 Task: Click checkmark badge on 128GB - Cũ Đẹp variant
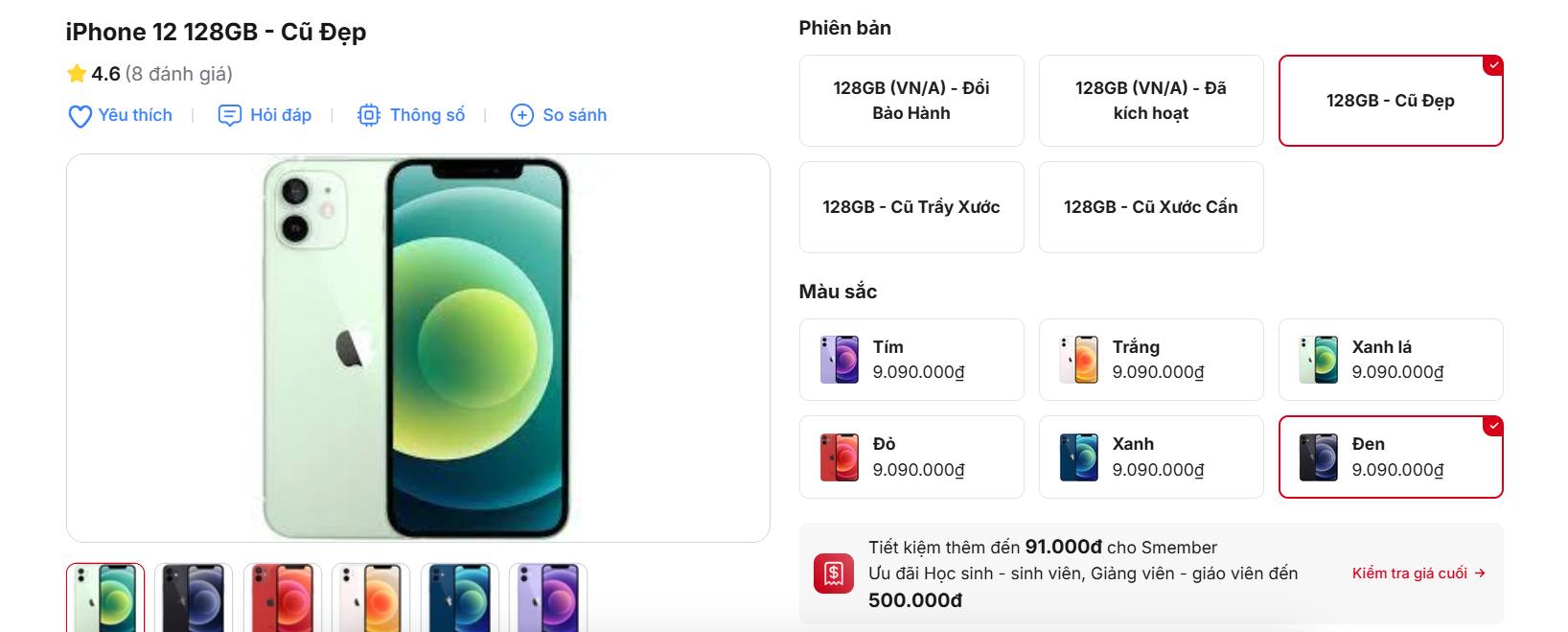pos(1492,64)
